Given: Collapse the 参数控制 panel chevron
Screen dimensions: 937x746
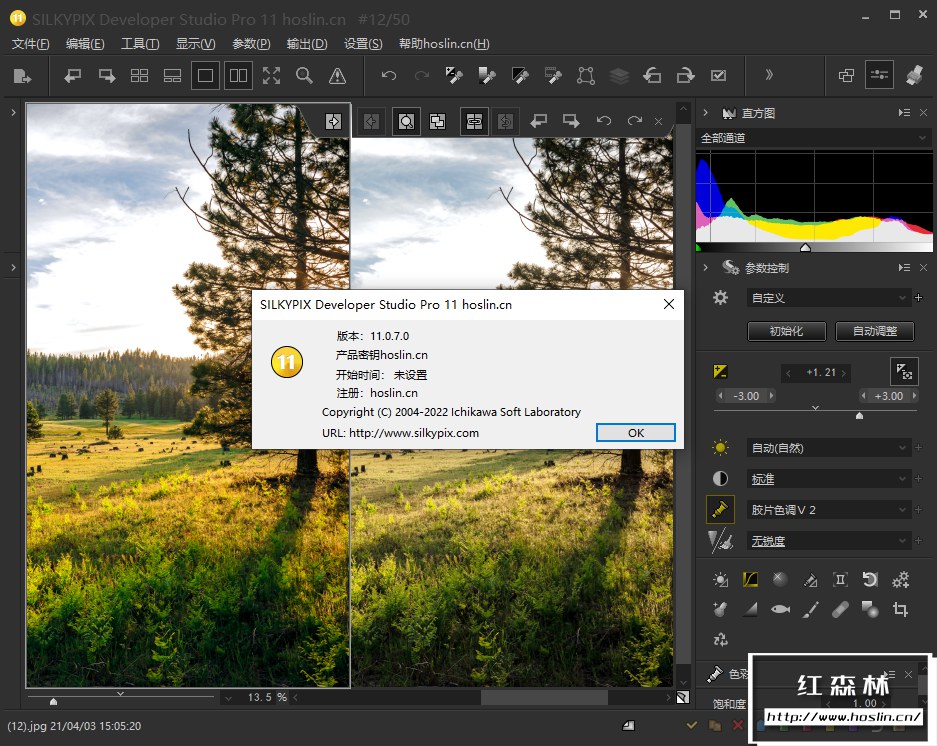Looking at the screenshot, I should [705, 267].
